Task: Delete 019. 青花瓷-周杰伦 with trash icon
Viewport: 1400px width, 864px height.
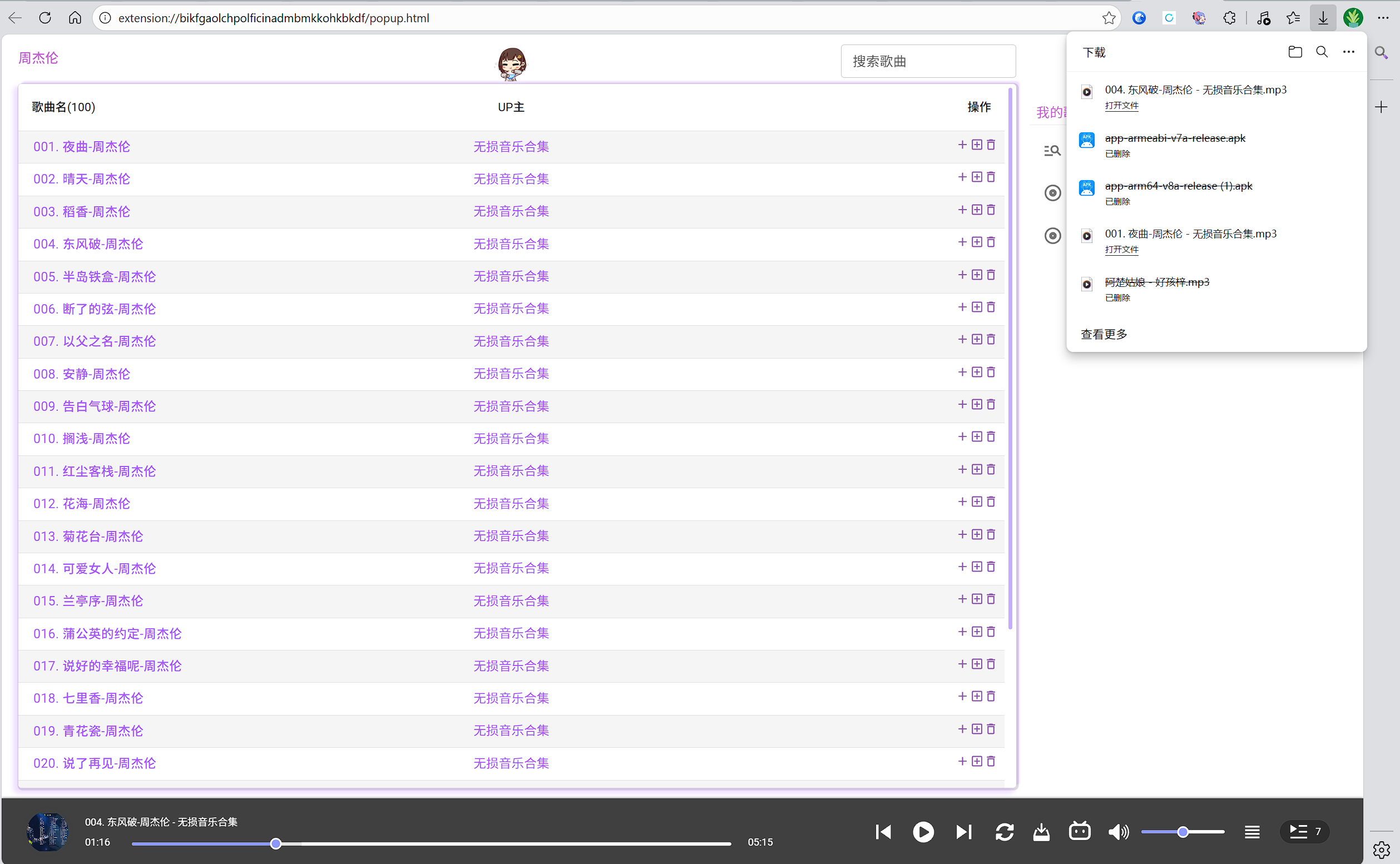Action: (x=991, y=728)
